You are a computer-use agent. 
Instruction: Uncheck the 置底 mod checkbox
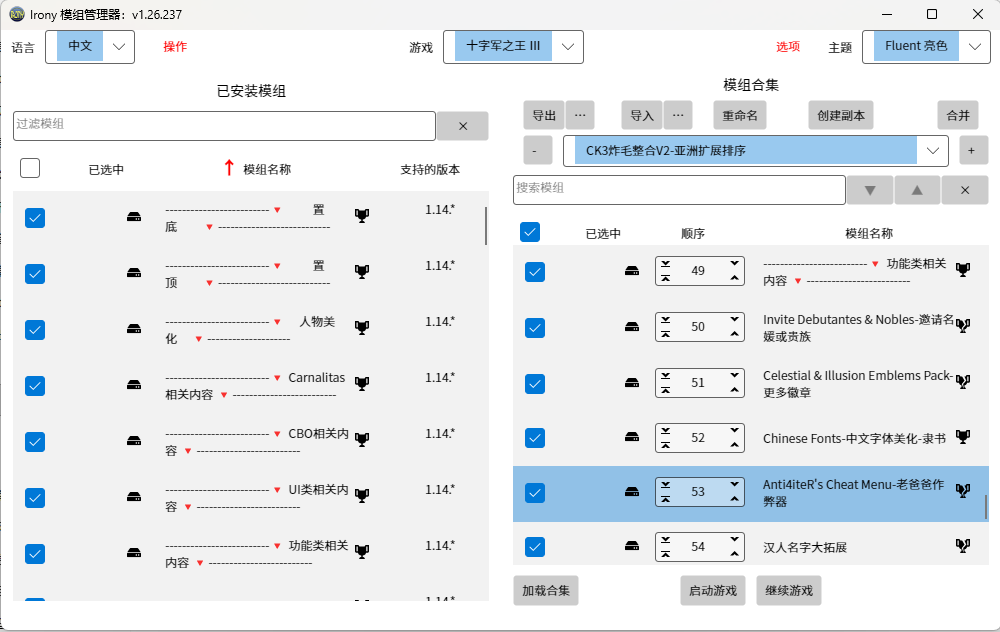click(35, 218)
